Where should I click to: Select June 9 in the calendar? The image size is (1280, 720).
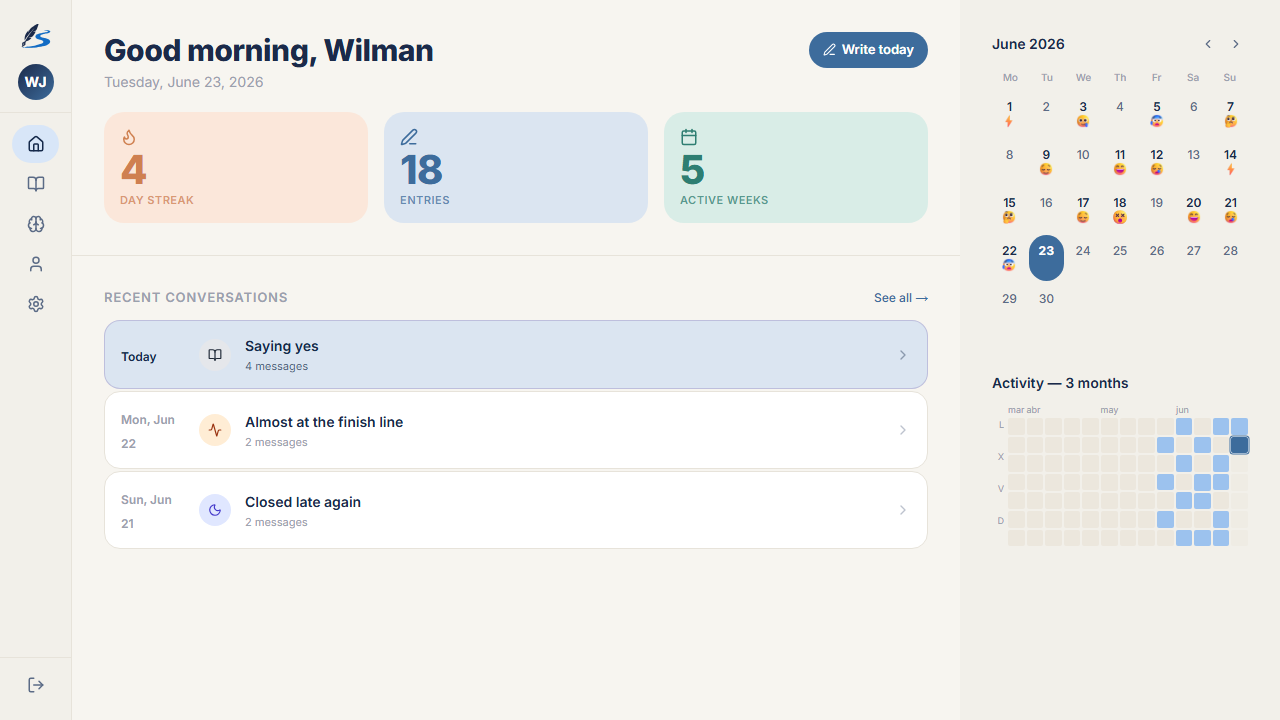(x=1046, y=162)
